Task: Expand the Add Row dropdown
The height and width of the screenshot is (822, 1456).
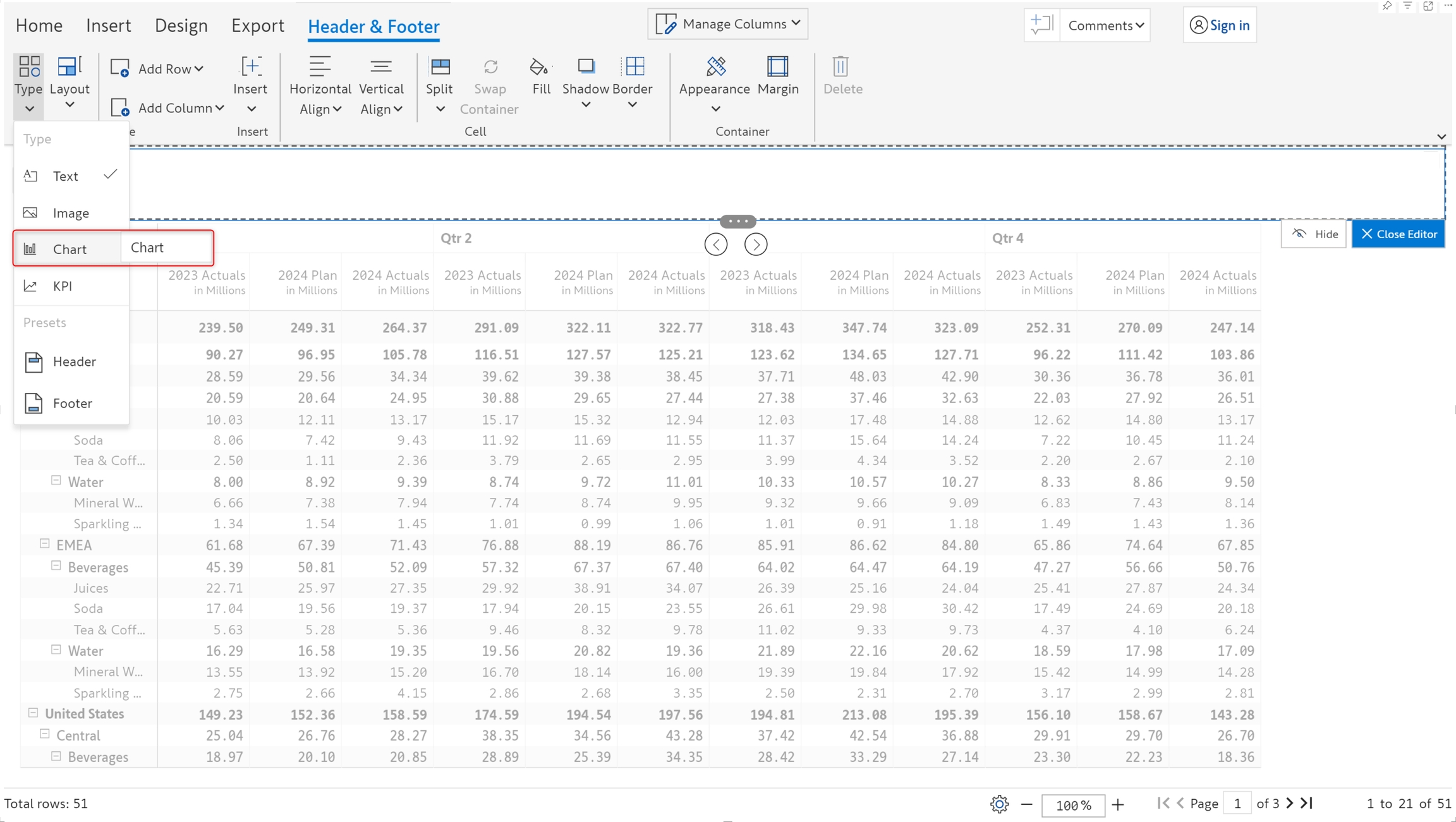Action: click(x=198, y=69)
